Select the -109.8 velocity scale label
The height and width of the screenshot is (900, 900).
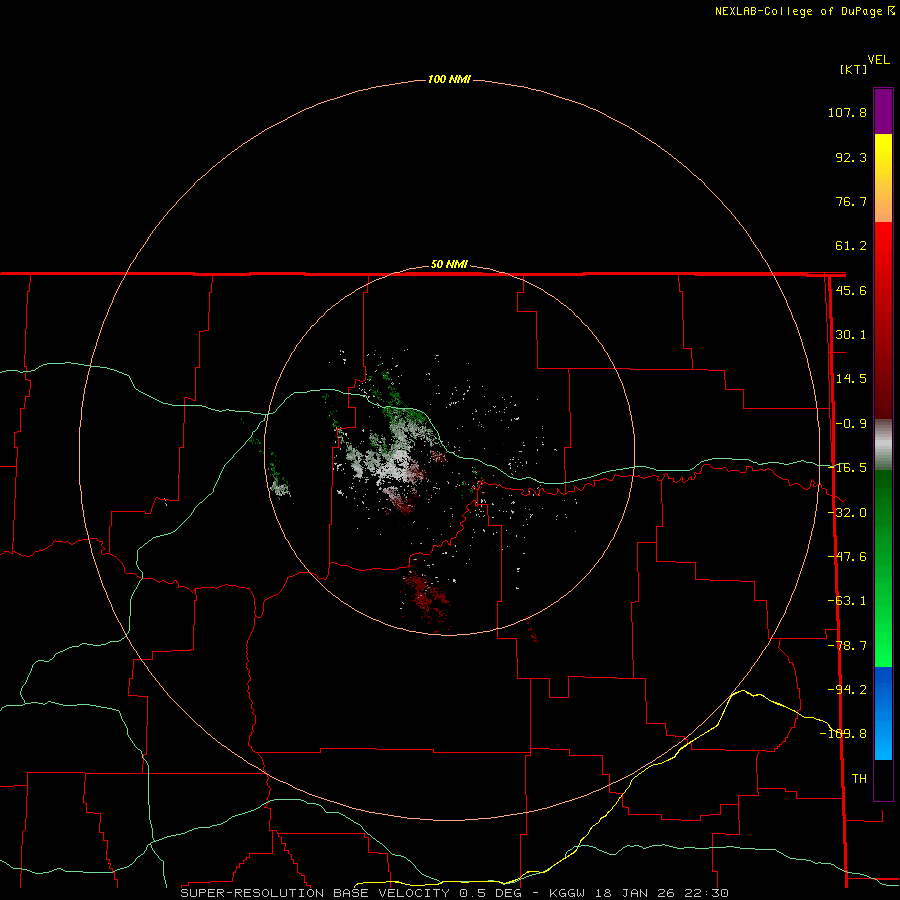click(844, 734)
